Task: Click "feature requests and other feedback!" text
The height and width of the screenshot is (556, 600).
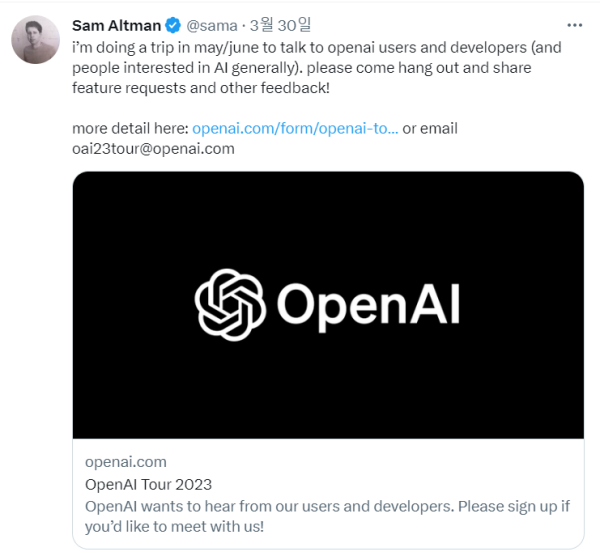Action: click(x=201, y=88)
